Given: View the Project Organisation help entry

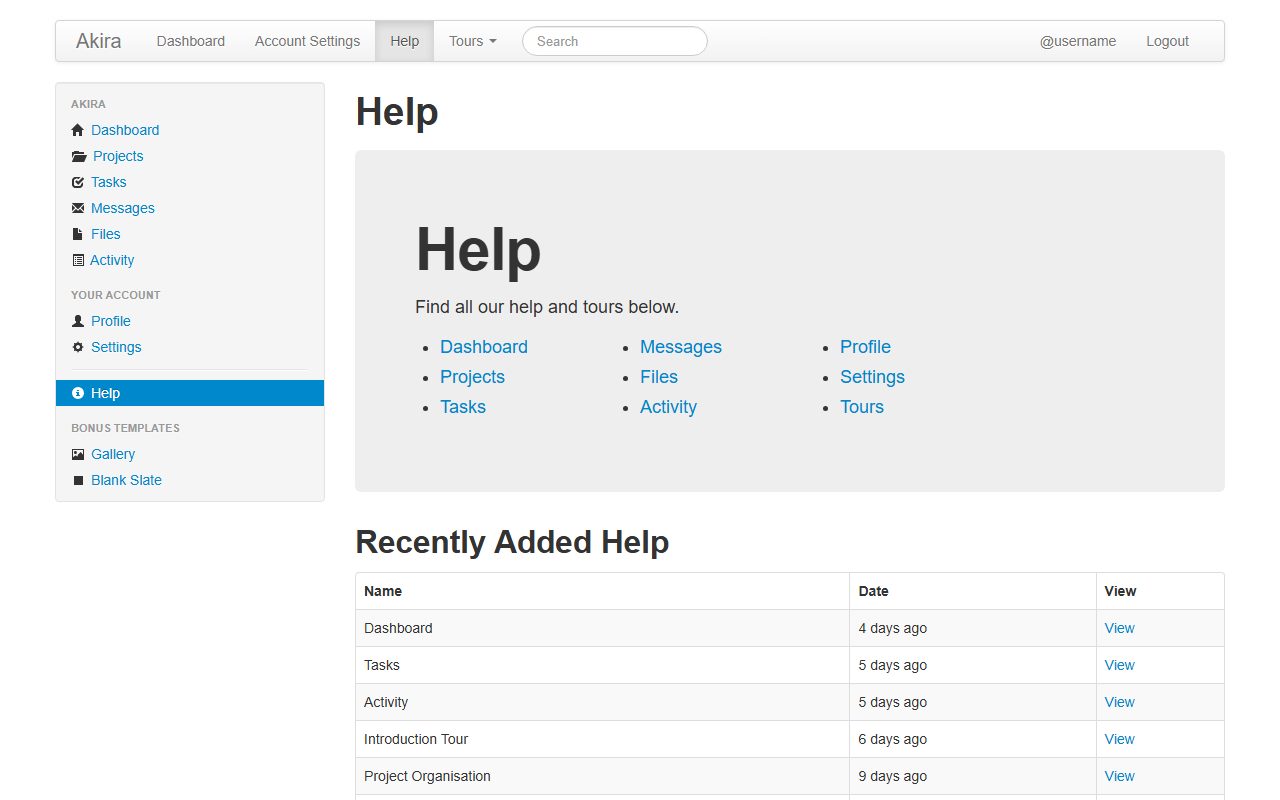Looking at the screenshot, I should coord(1119,776).
